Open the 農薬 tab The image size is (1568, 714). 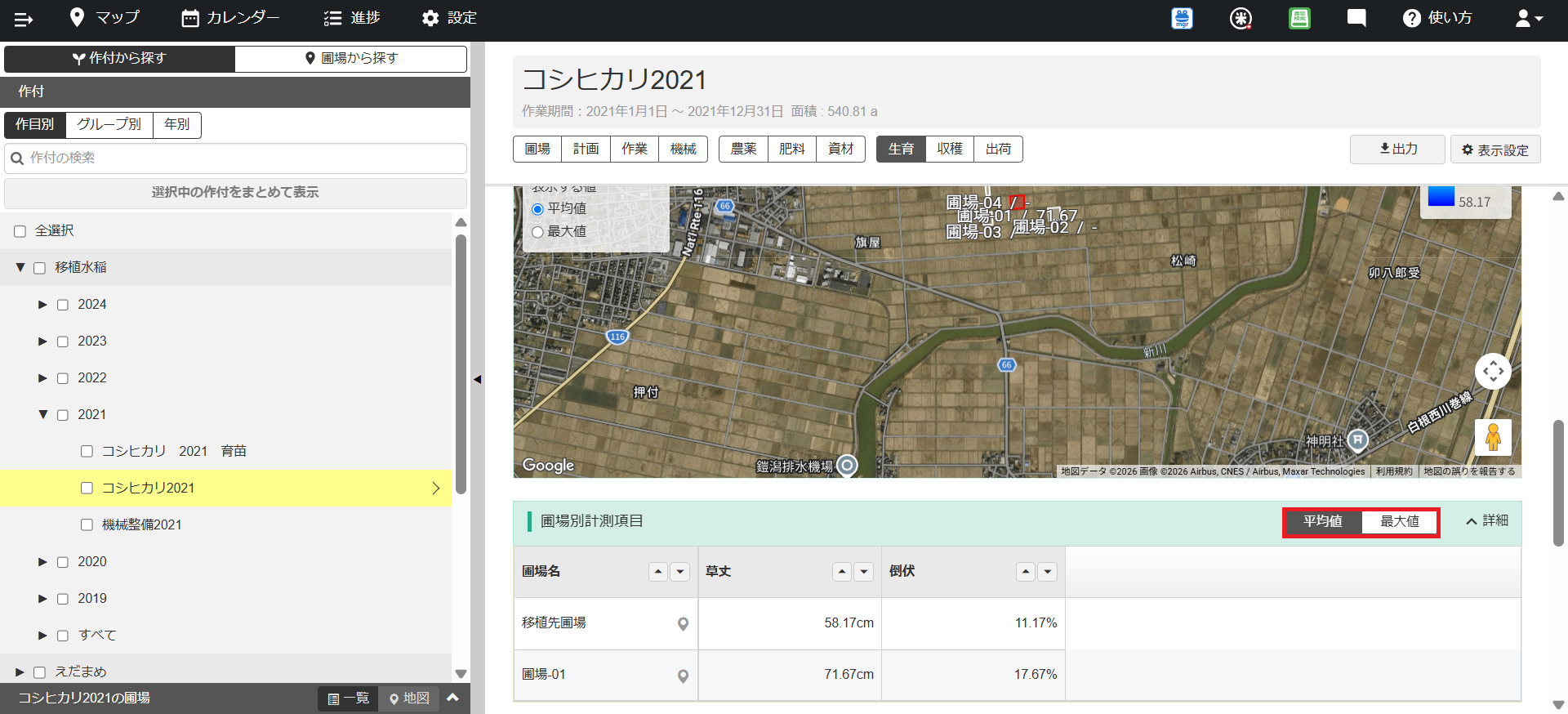click(x=743, y=149)
